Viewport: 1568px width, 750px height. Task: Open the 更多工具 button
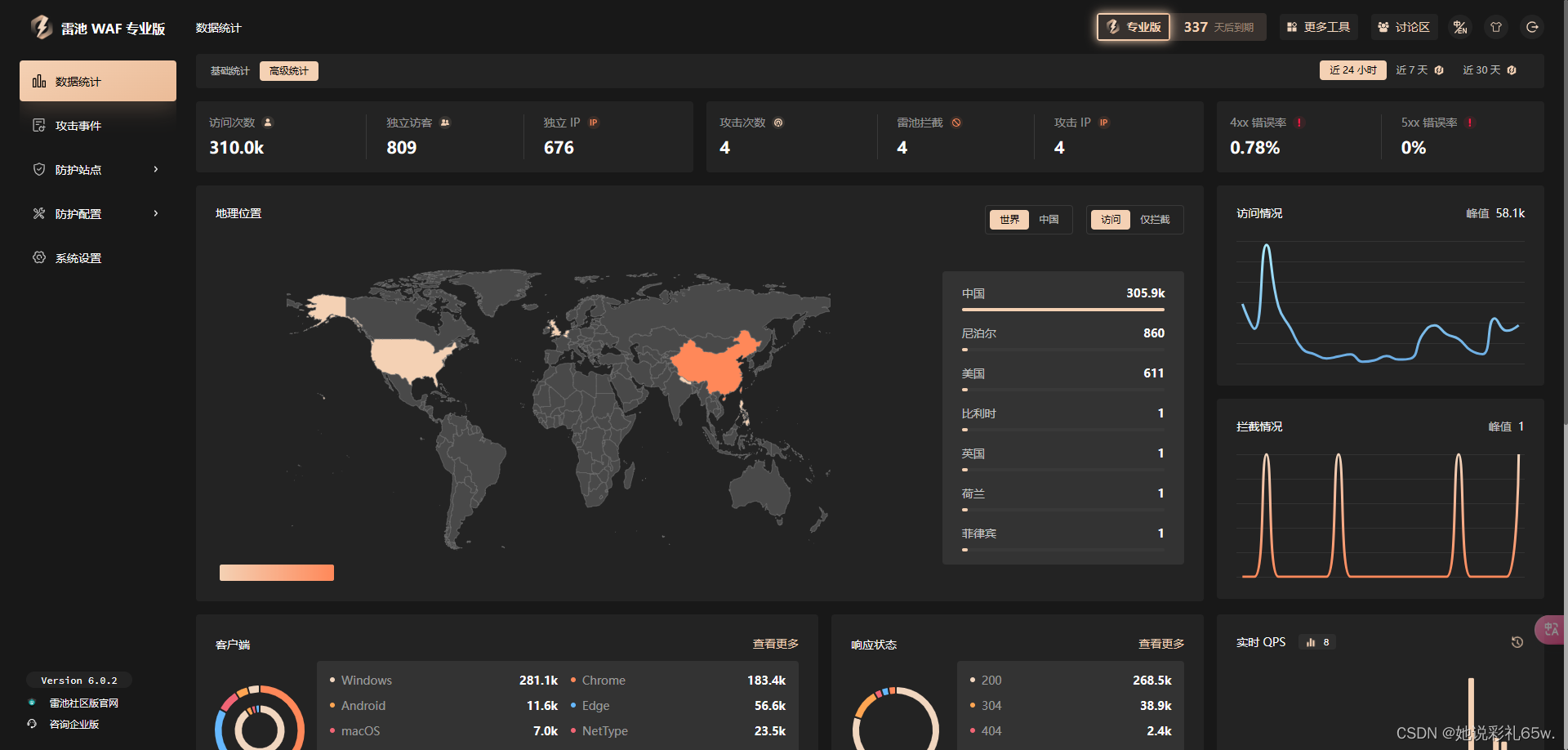1318,27
